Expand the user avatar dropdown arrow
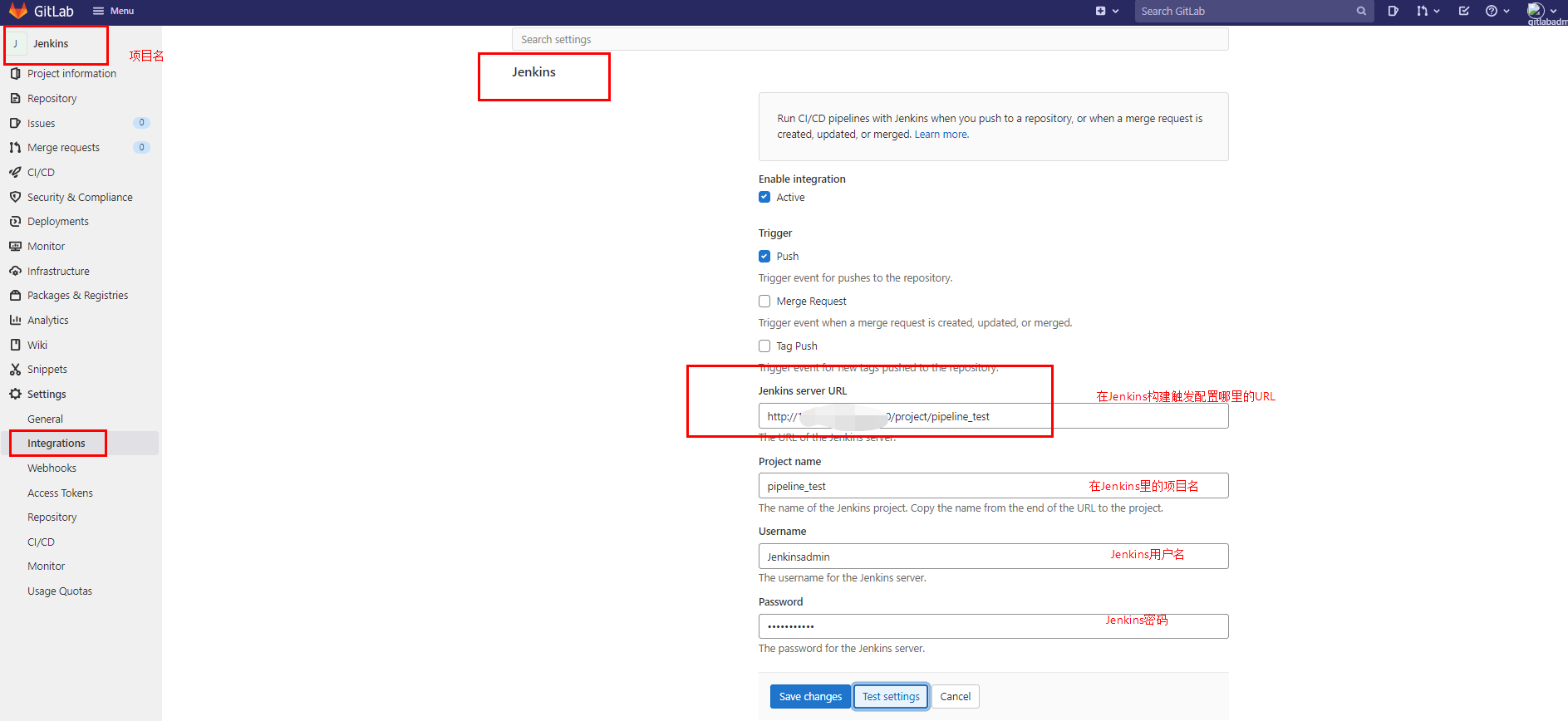This screenshot has height=721, width=1568. [1553, 11]
